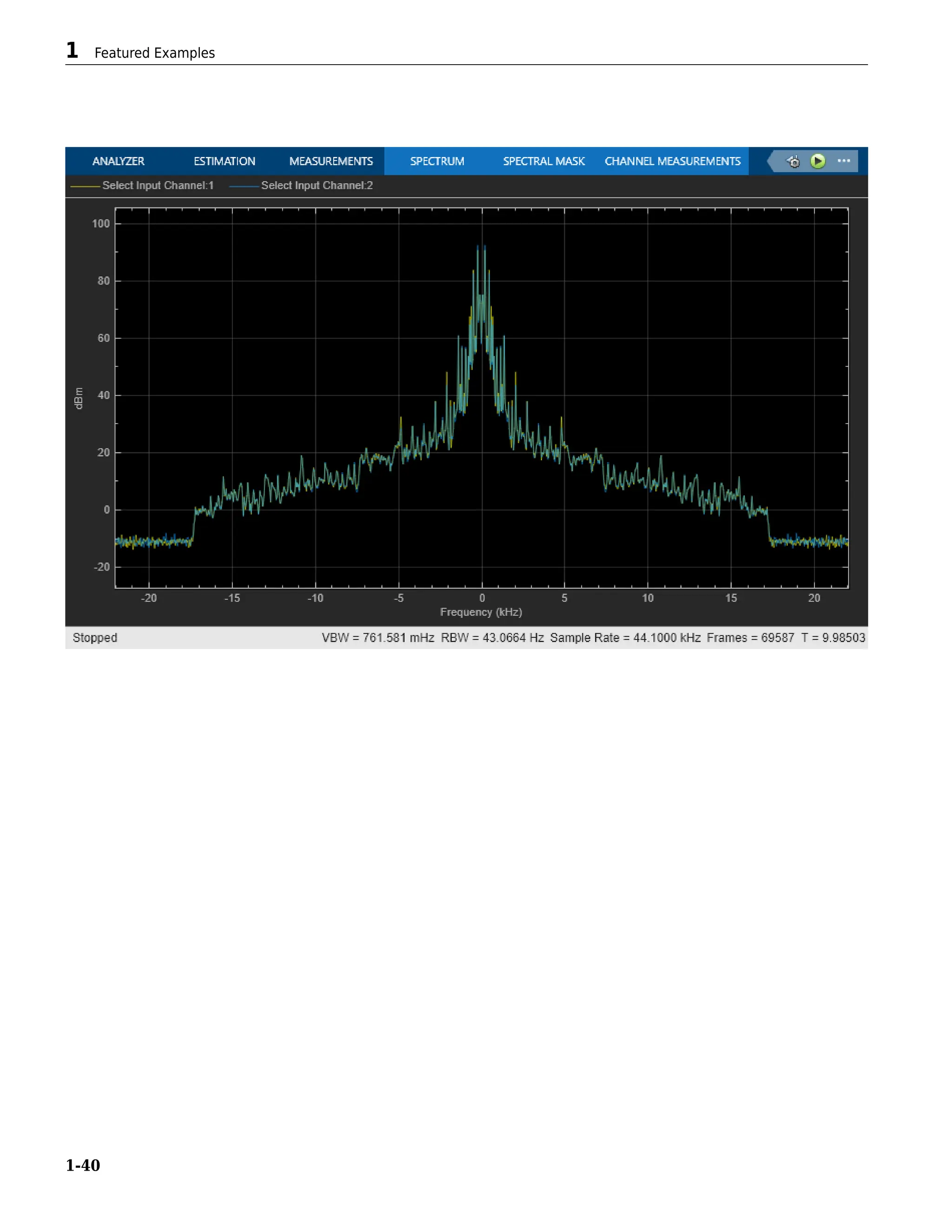Click the RBW = 43.0664 Hz readout
The width and height of the screenshot is (952, 1232).
coord(492,638)
